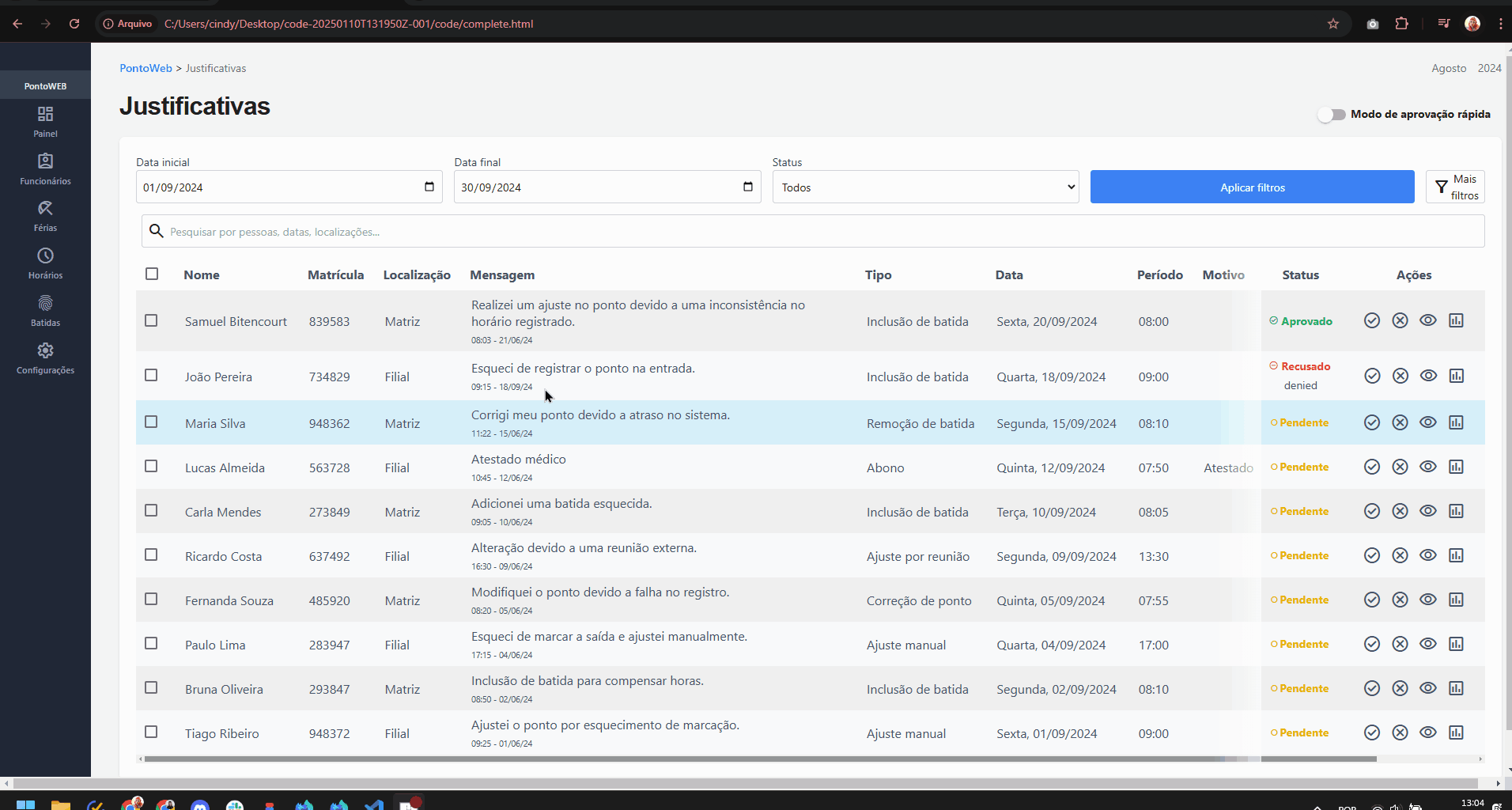Click the Aplicar filtros button
Screen dimensions: 1512x810
point(1252,187)
